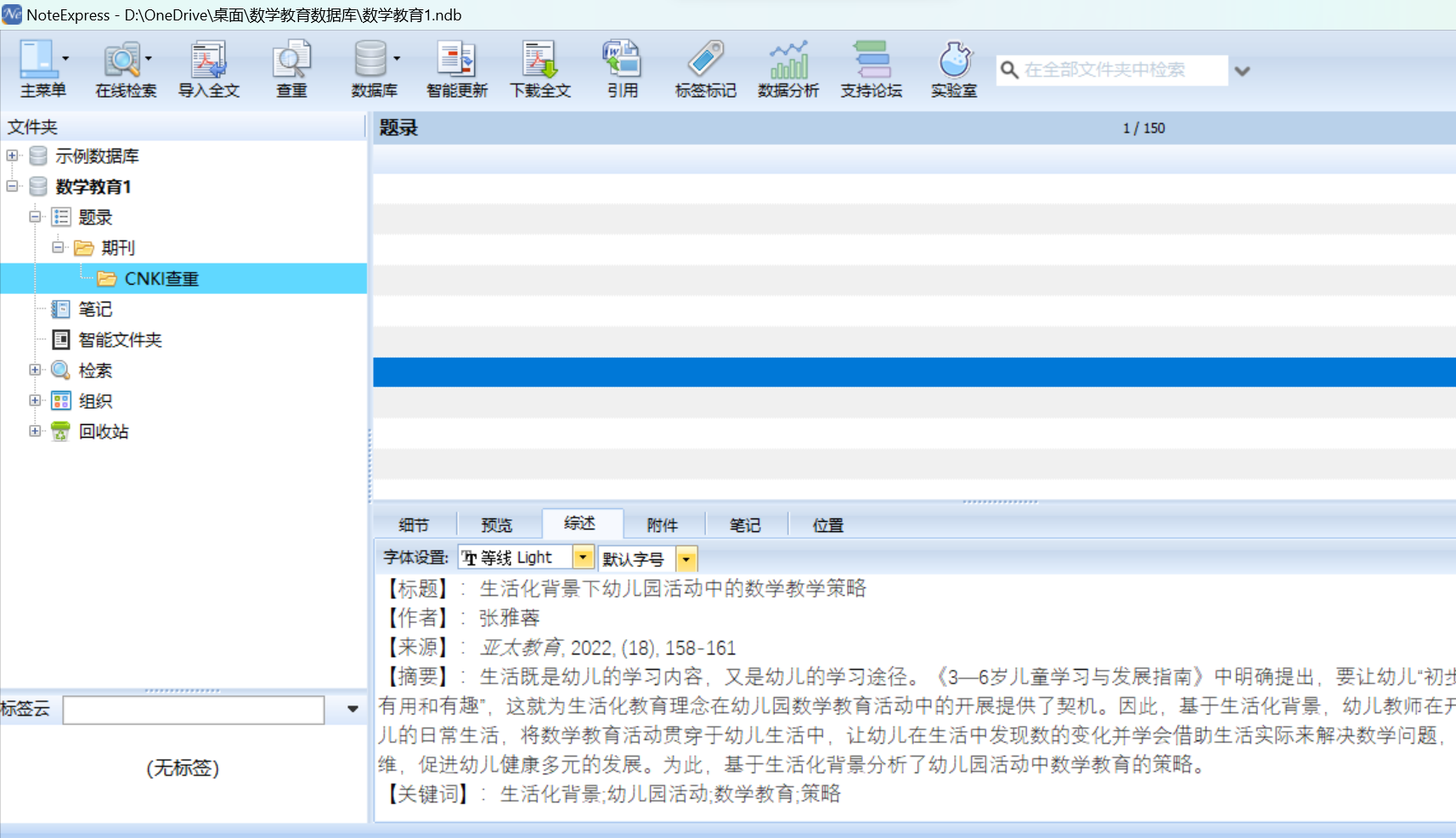Expand the 检索 tree node
Viewport: 1456px width, 838px height.
click(35, 370)
